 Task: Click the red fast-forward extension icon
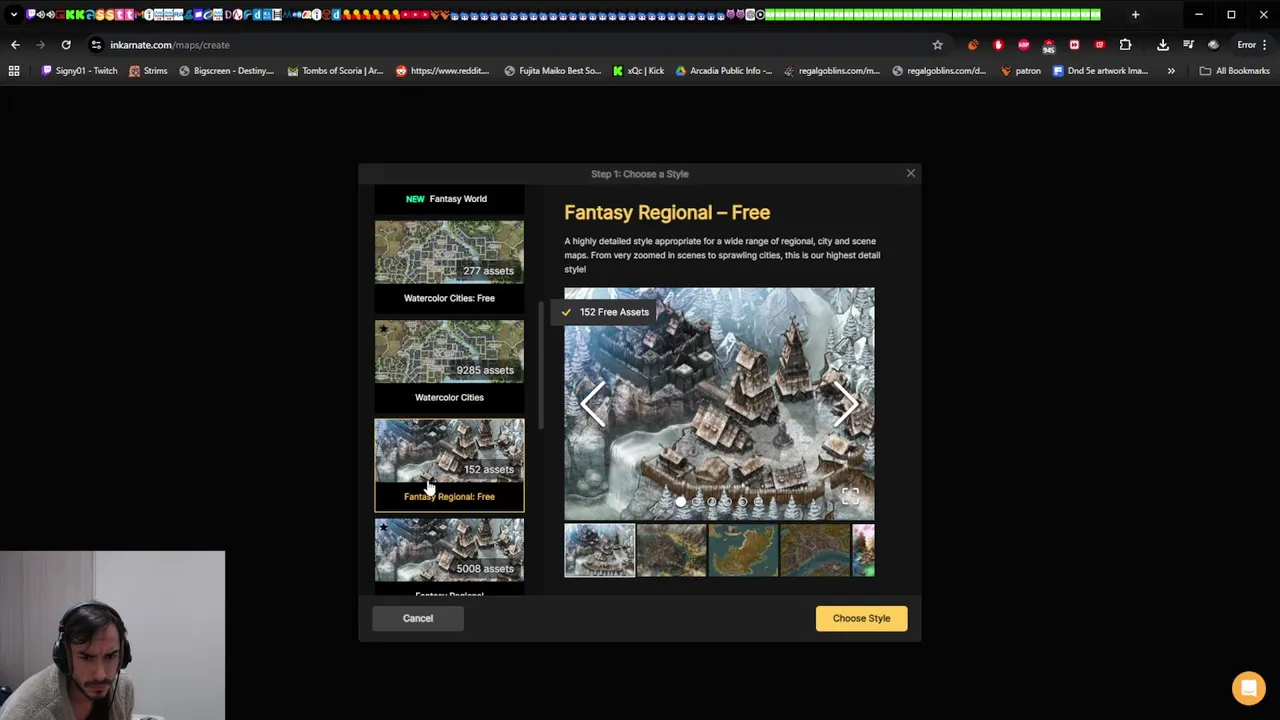point(1074,45)
